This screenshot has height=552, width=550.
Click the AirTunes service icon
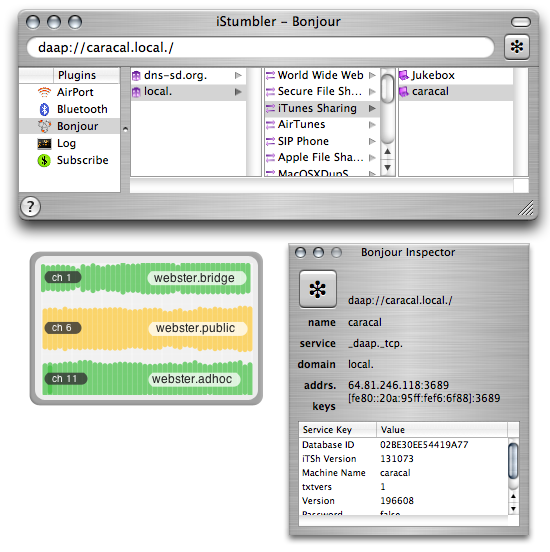click(x=270, y=125)
